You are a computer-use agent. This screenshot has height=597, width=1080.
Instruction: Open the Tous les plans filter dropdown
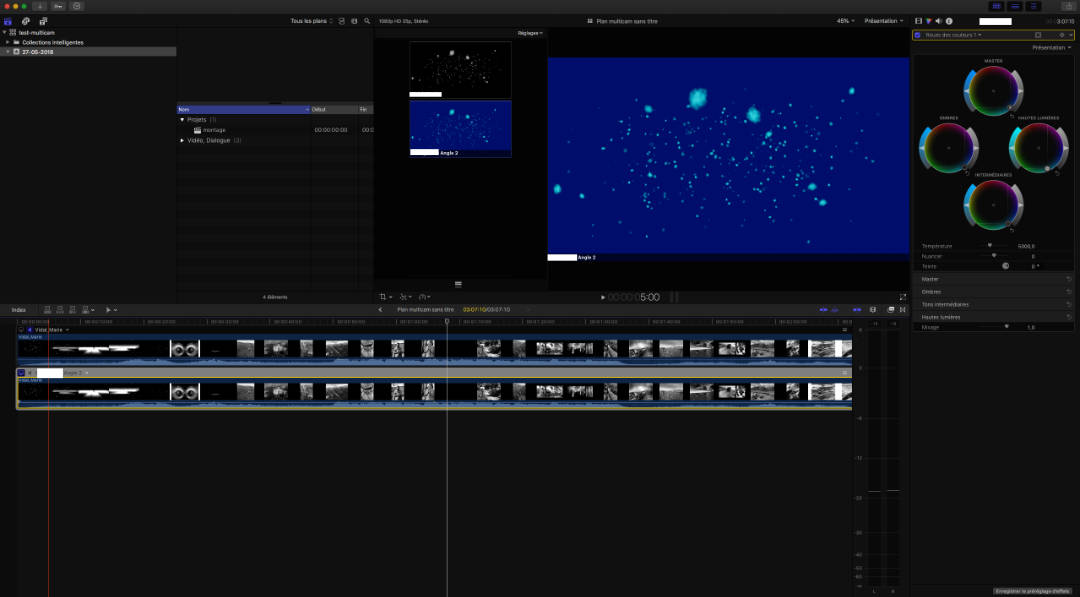[x=312, y=21]
